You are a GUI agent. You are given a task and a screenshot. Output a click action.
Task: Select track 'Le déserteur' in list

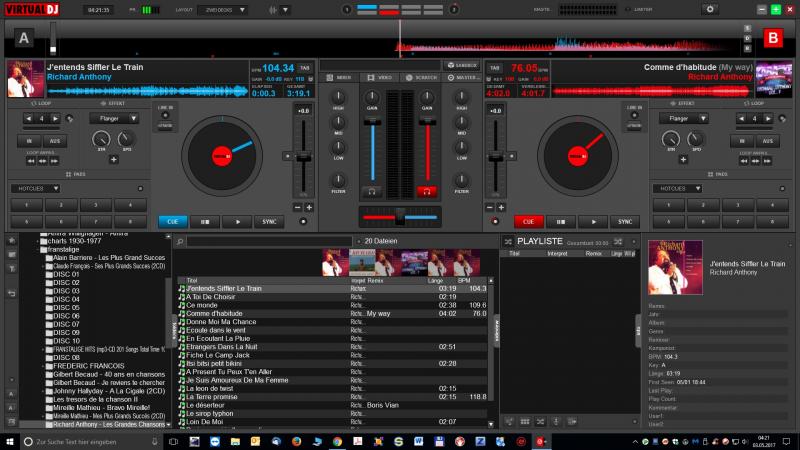pyautogui.click(x=335, y=405)
